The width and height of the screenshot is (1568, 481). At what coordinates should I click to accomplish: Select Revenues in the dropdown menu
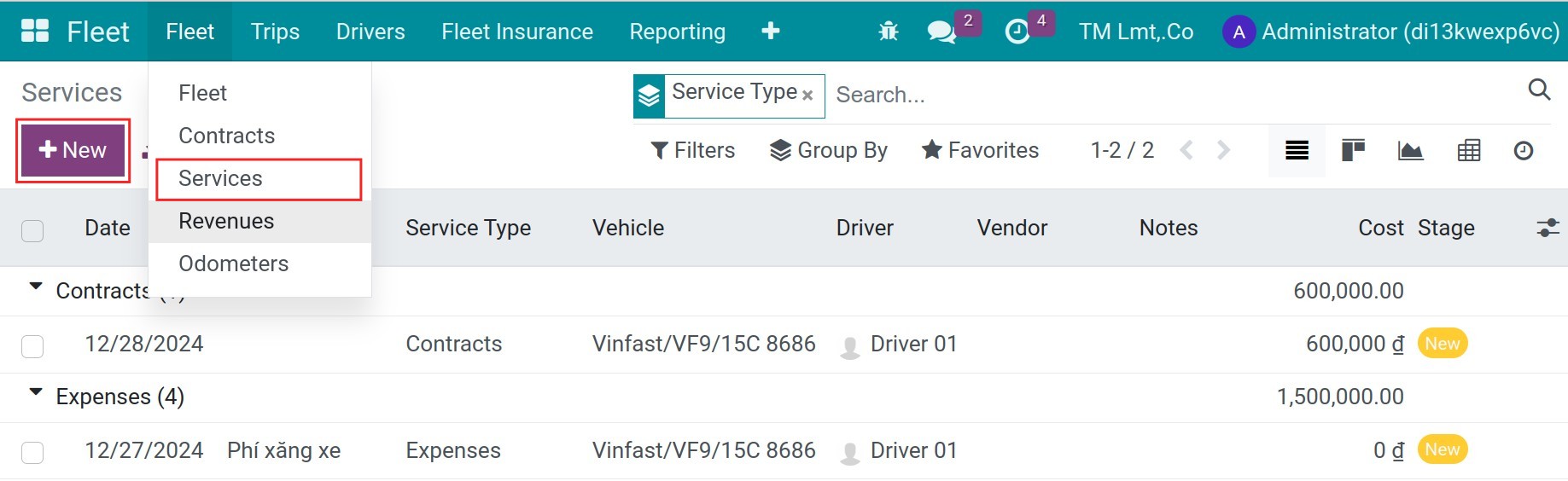(259, 221)
